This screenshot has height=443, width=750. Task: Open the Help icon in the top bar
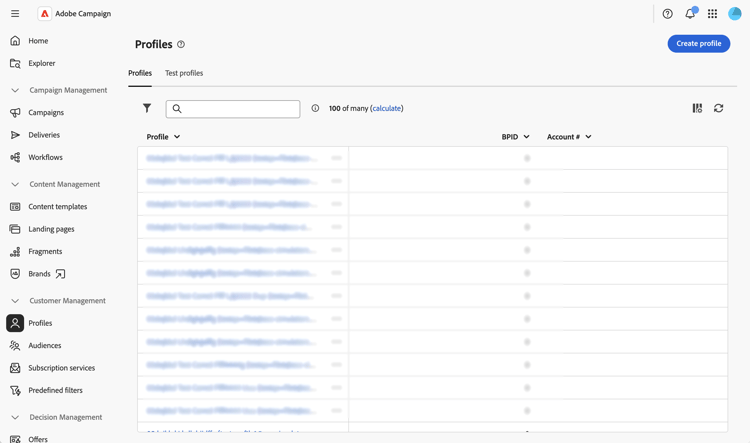coord(667,14)
